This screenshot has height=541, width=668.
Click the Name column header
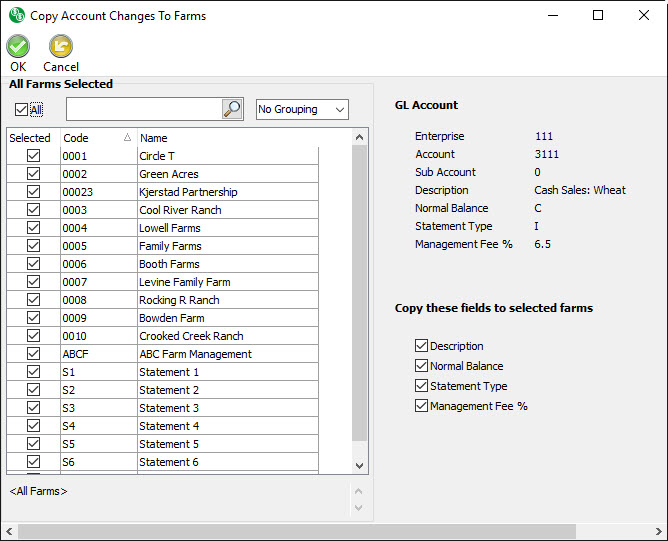[x=226, y=138]
